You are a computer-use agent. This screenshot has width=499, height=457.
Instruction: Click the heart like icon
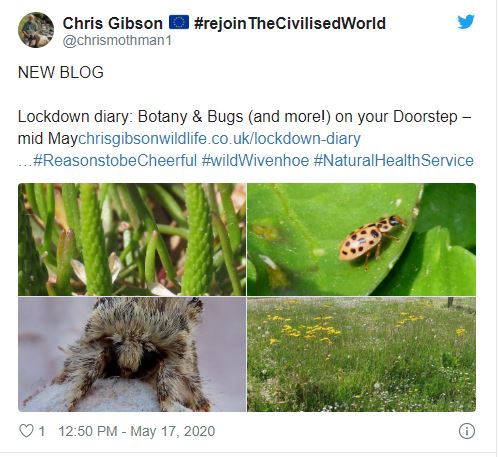[x=26, y=431]
